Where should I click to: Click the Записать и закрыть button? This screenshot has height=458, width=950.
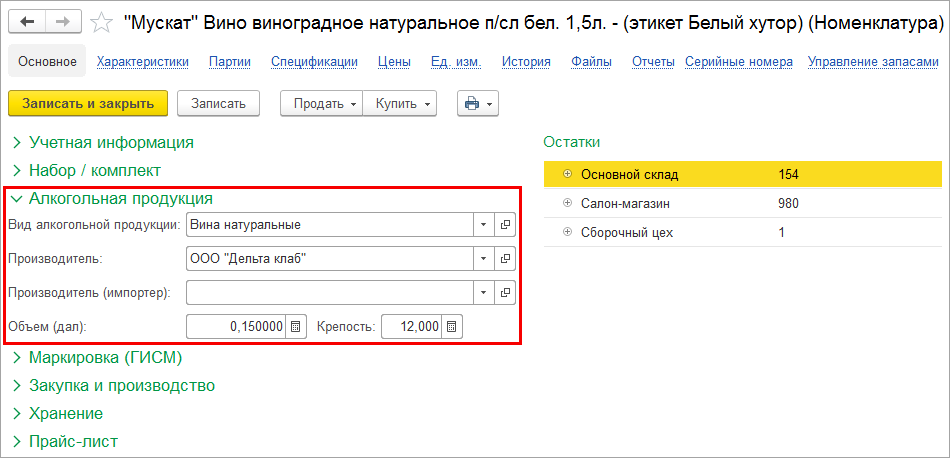[88, 103]
